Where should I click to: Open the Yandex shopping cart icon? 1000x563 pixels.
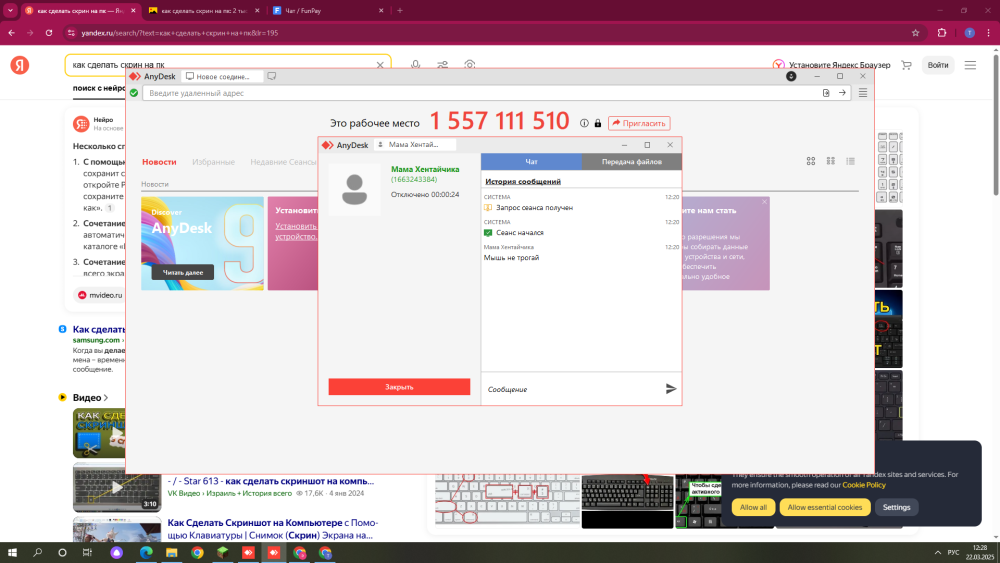click(906, 65)
